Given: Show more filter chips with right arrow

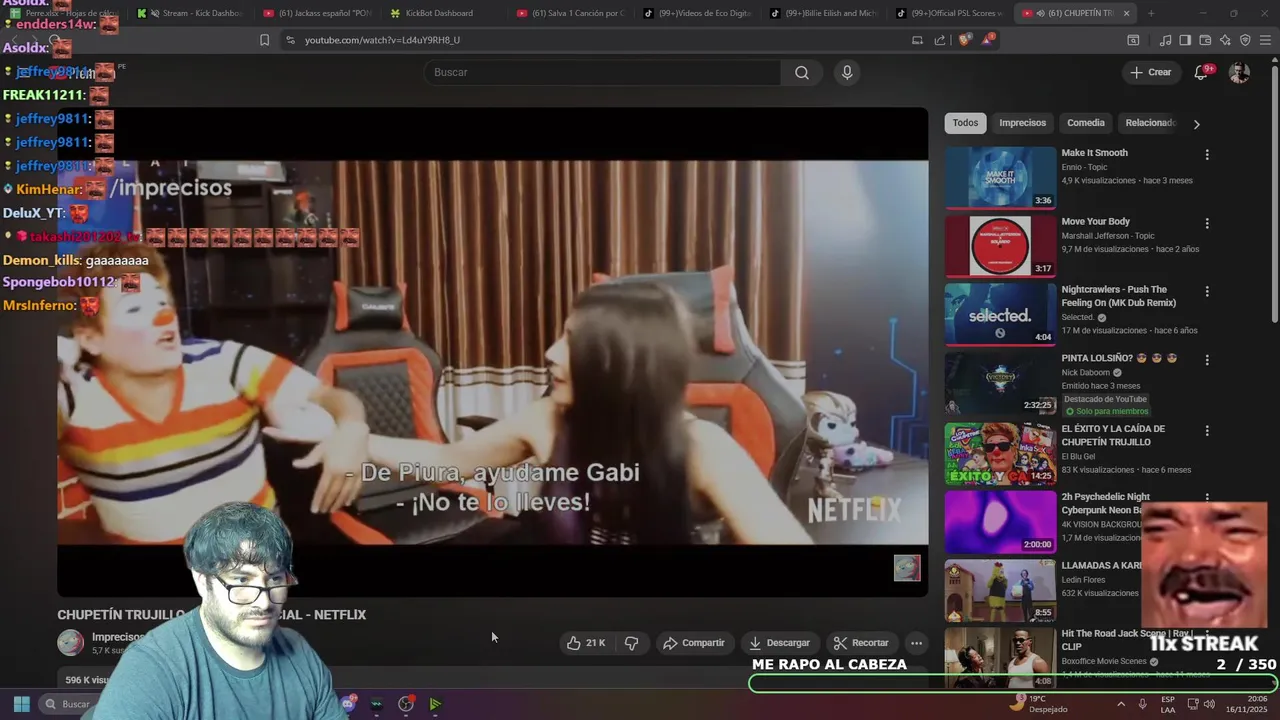Looking at the screenshot, I should click(x=1196, y=124).
